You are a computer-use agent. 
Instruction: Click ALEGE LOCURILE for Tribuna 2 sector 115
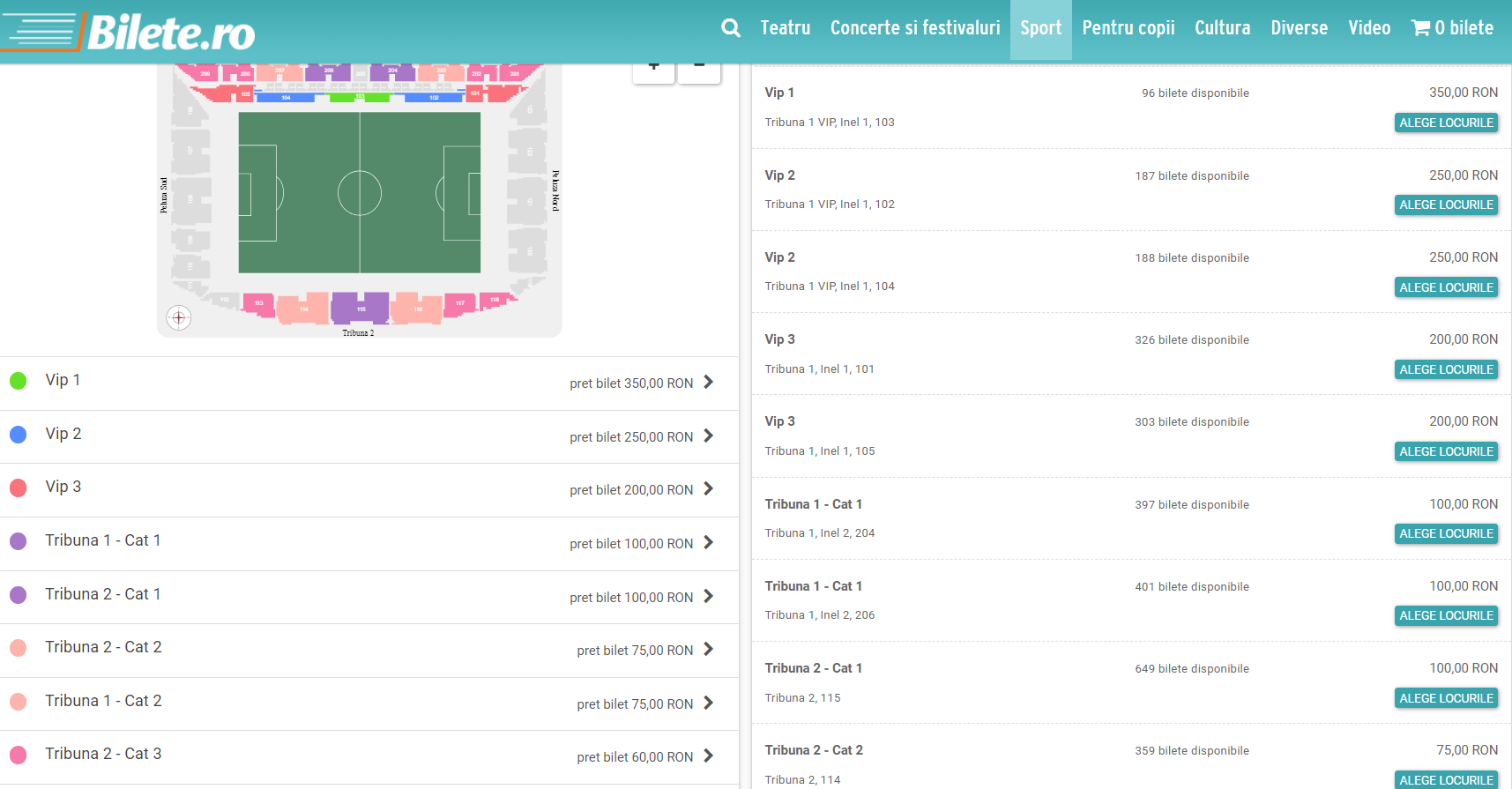[x=1446, y=698]
